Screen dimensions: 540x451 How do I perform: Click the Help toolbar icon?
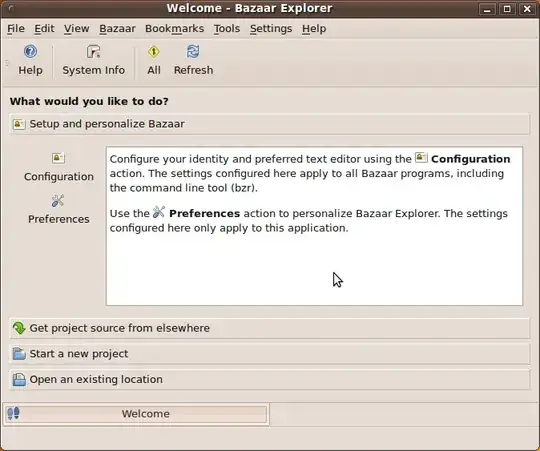click(x=30, y=52)
